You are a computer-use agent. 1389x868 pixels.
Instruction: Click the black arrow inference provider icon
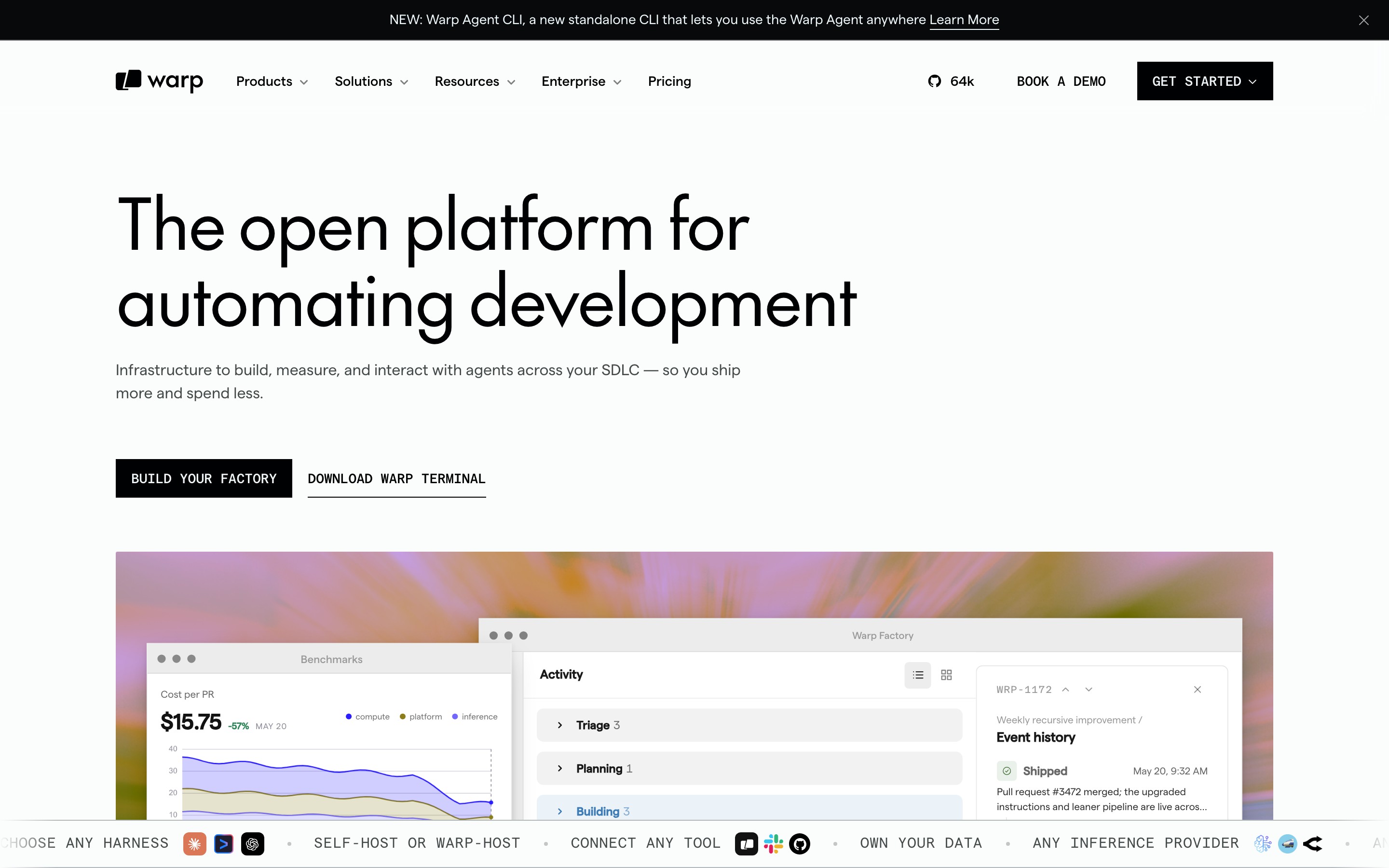pos(1313,843)
